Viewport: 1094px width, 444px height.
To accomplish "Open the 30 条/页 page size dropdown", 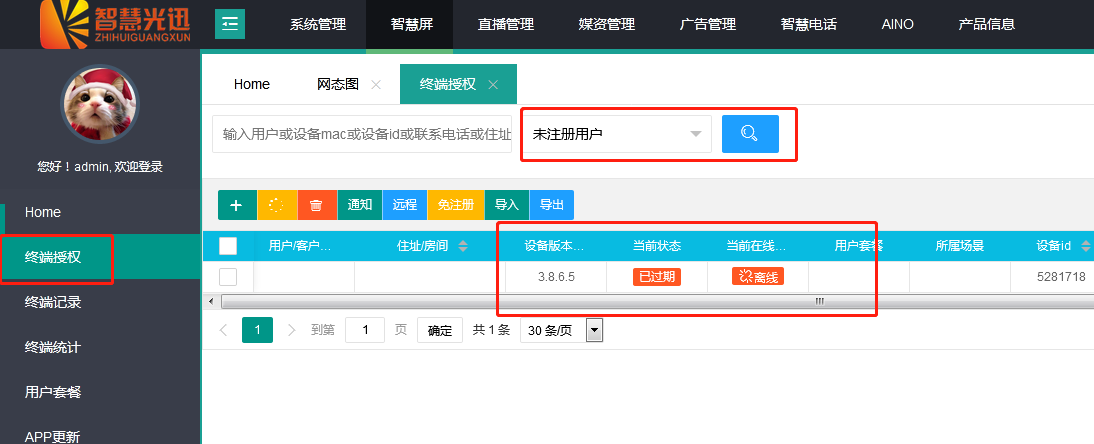I will point(562,330).
